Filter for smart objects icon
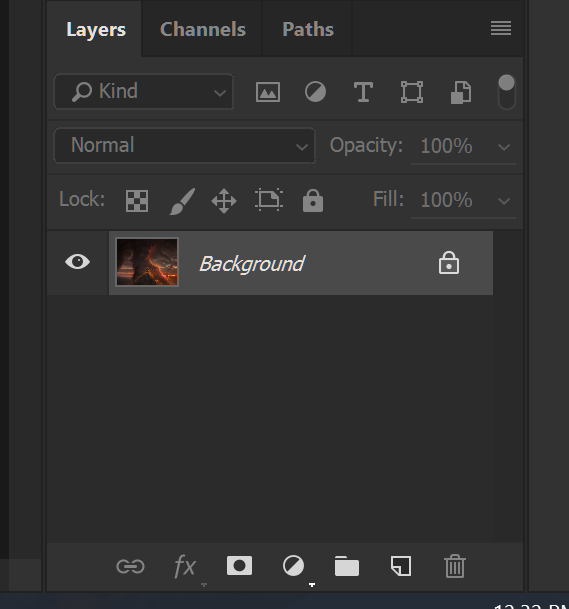569x609 pixels. point(461,92)
